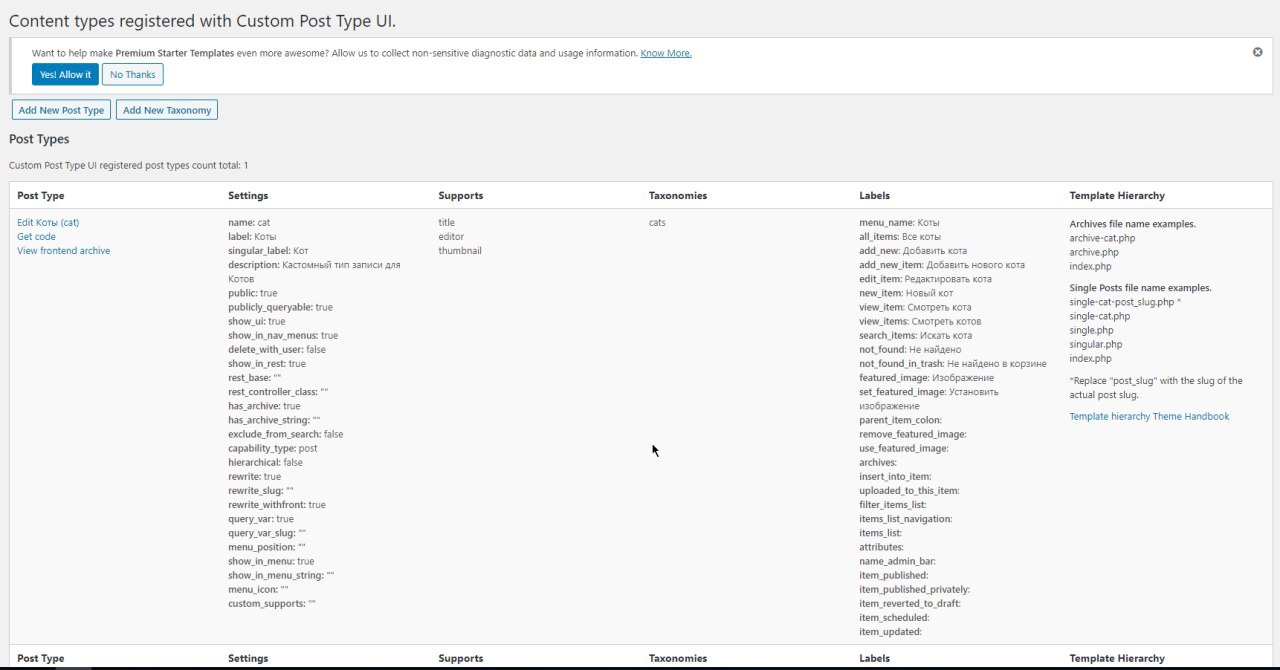
Task: Click the Add New Taxonomy button
Action: pos(167,110)
